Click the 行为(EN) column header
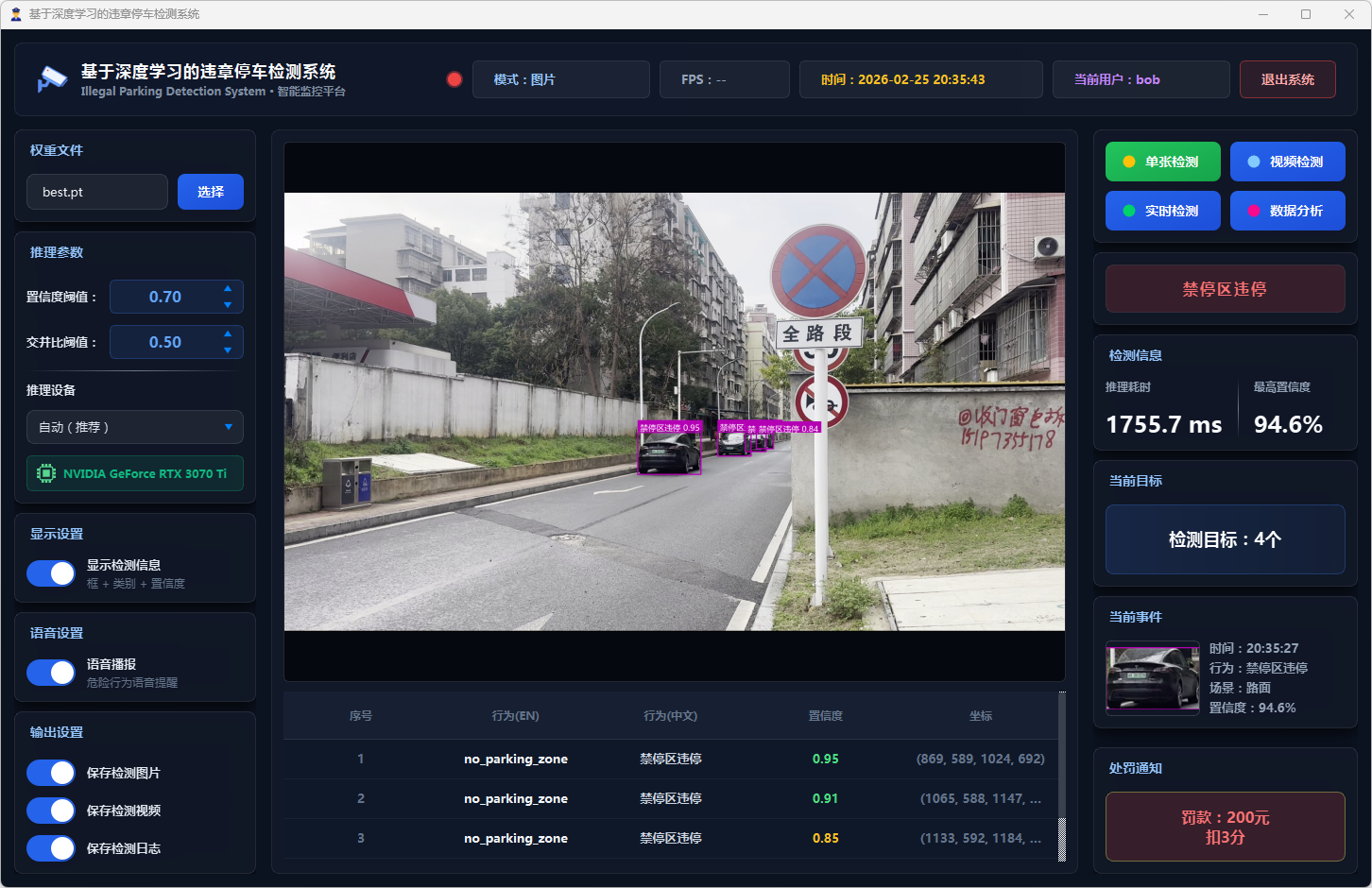The image size is (1372, 888). coord(515,716)
